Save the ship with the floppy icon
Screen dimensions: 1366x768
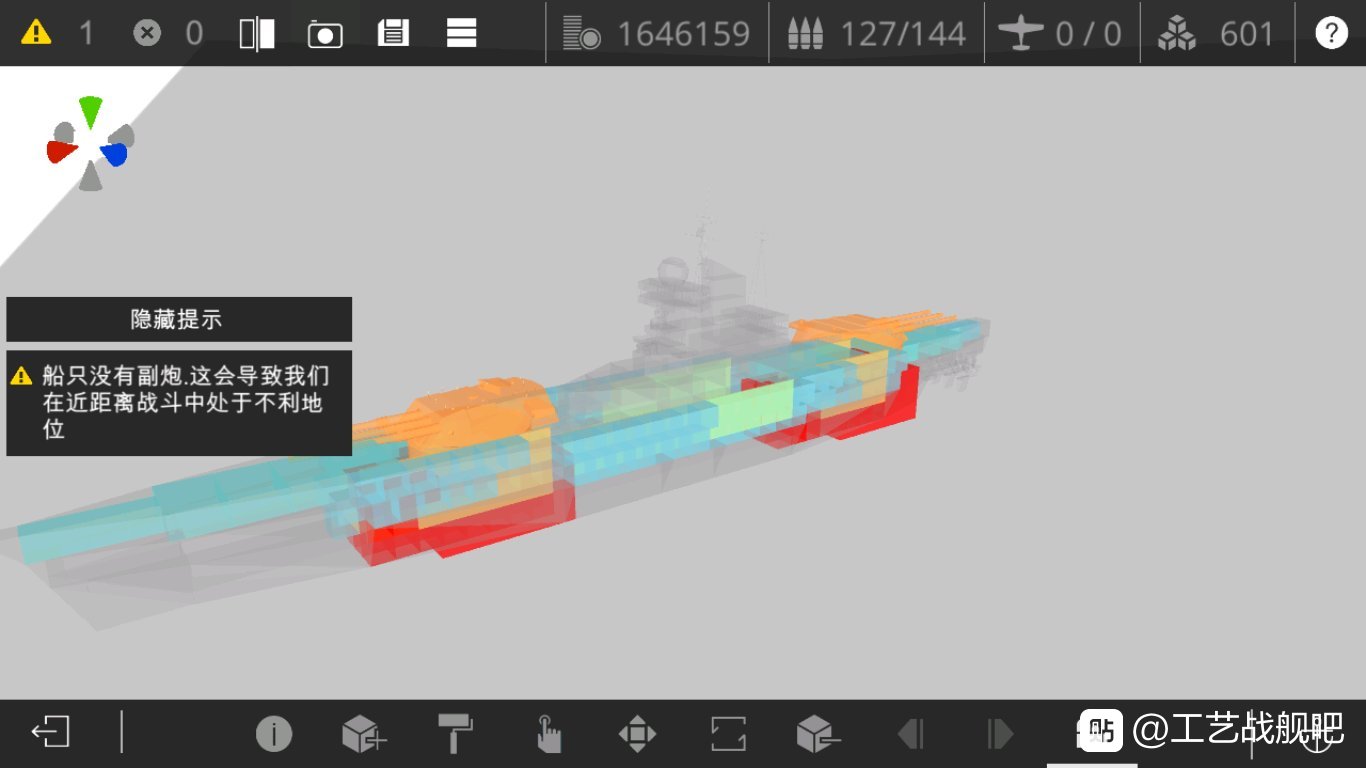pyautogui.click(x=393, y=33)
